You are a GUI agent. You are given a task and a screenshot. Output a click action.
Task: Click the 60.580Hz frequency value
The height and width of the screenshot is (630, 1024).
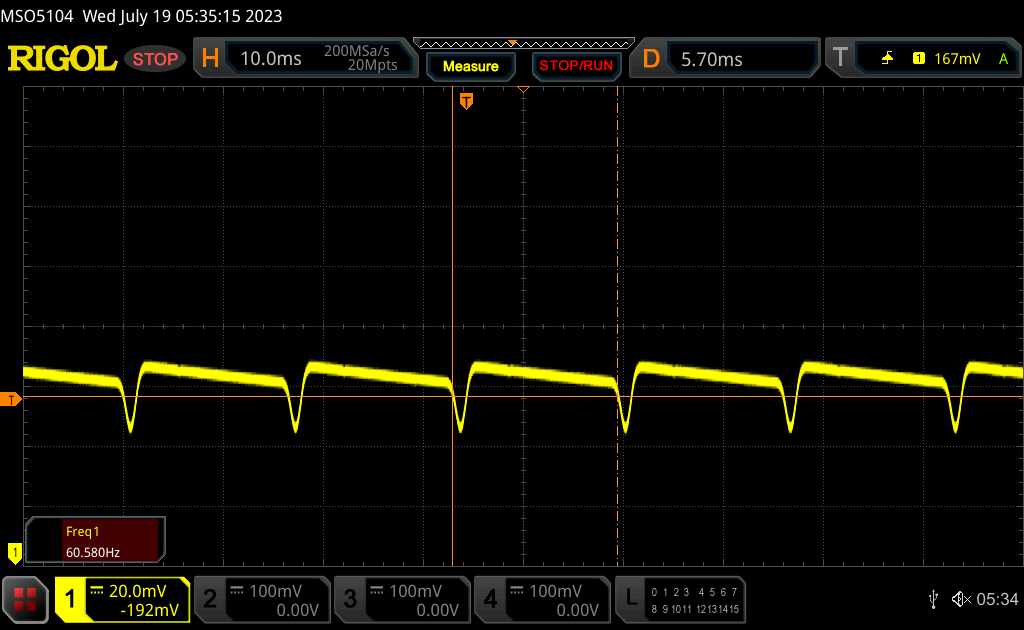click(93, 552)
